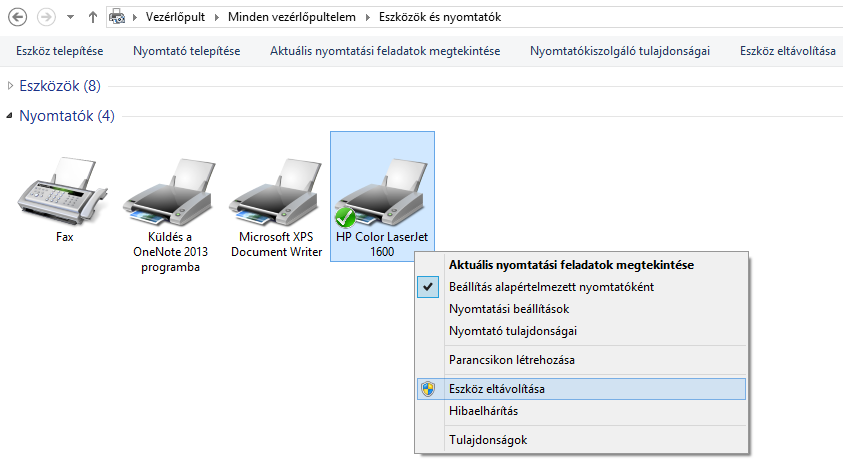Click the forward navigation arrow
The width and height of the screenshot is (843, 464).
[46, 17]
